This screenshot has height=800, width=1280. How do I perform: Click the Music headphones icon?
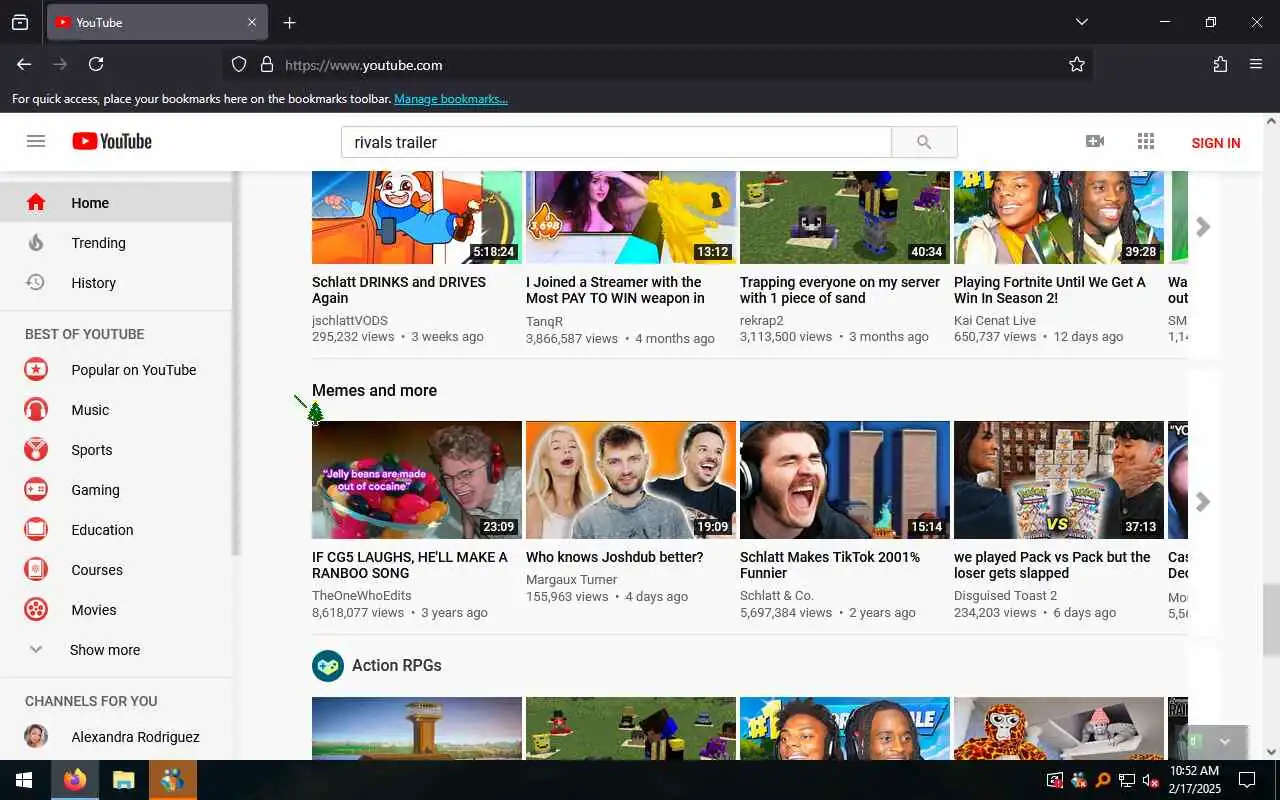[36, 409]
